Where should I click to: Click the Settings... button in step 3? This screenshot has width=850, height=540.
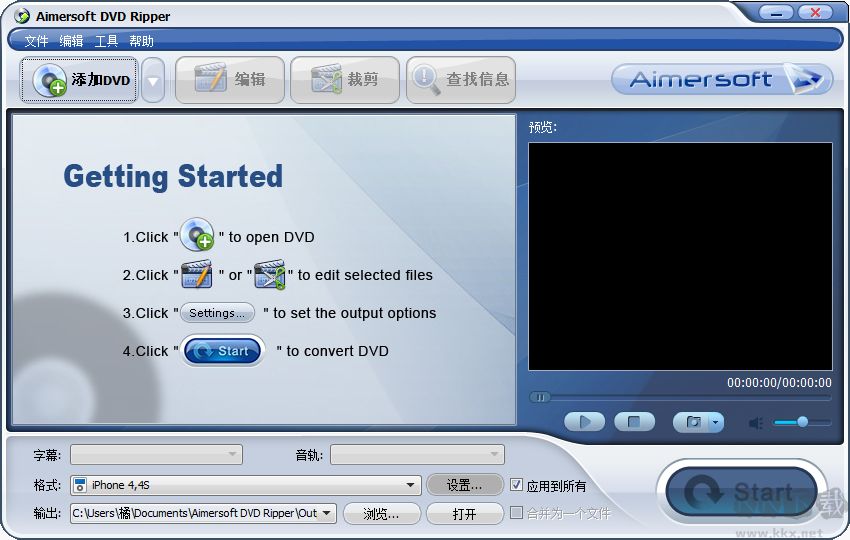[217, 313]
